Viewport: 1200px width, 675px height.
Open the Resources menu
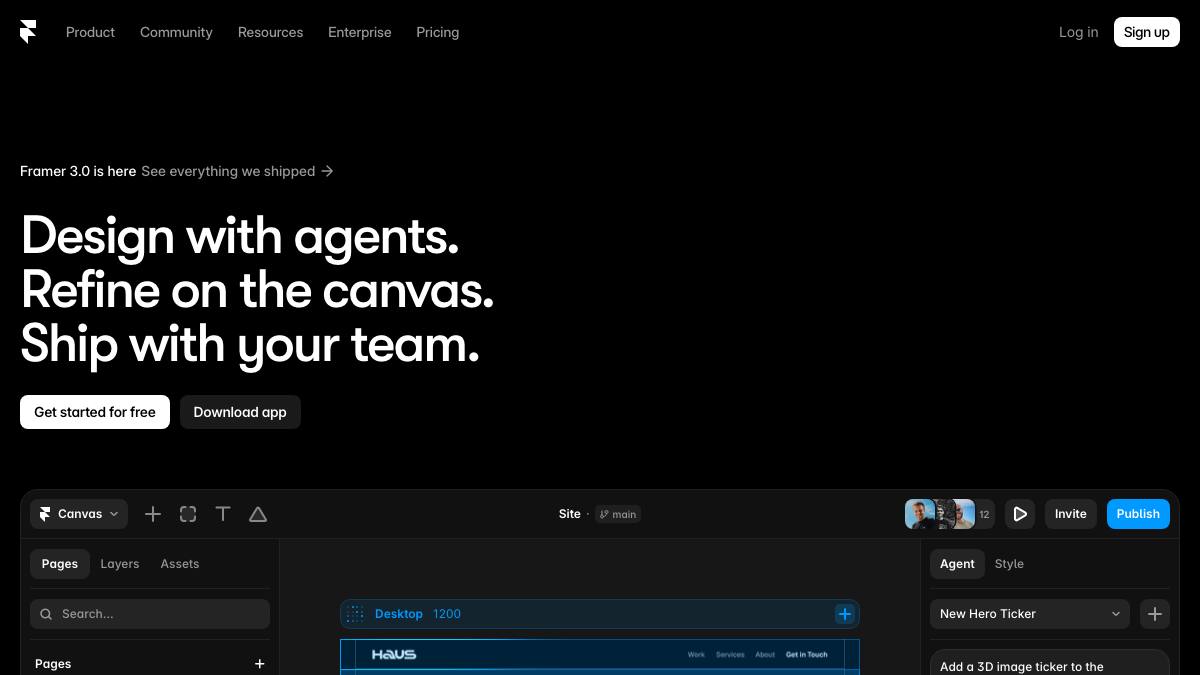(x=270, y=32)
